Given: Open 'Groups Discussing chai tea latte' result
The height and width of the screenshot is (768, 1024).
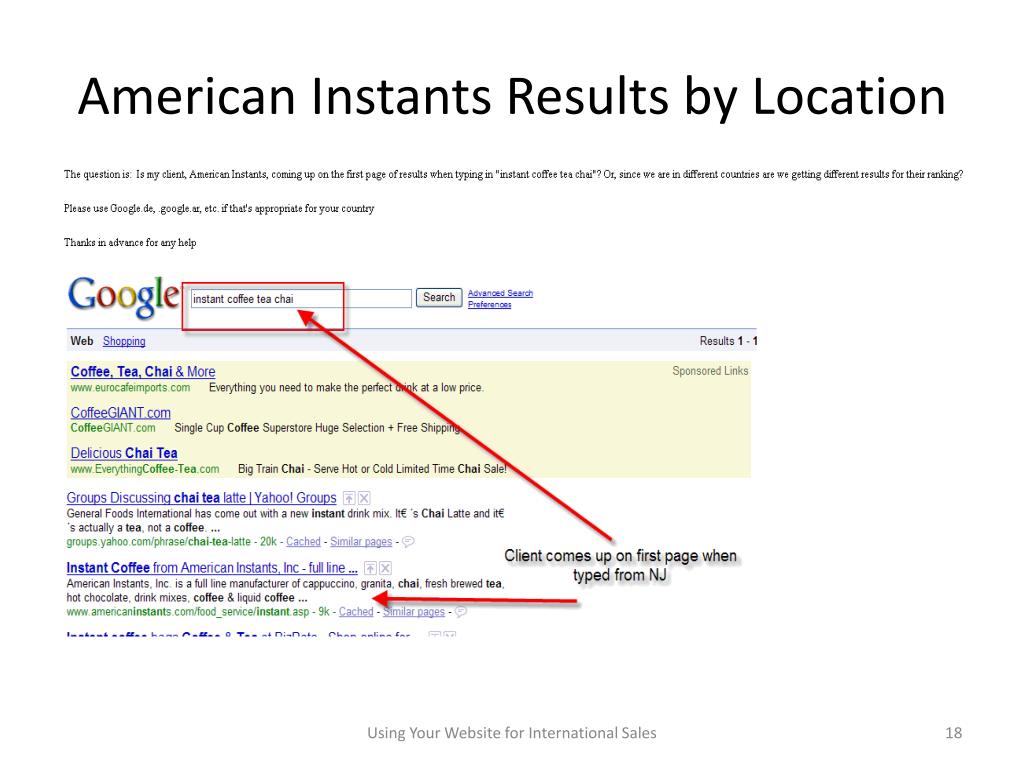Looking at the screenshot, I should pos(201,498).
